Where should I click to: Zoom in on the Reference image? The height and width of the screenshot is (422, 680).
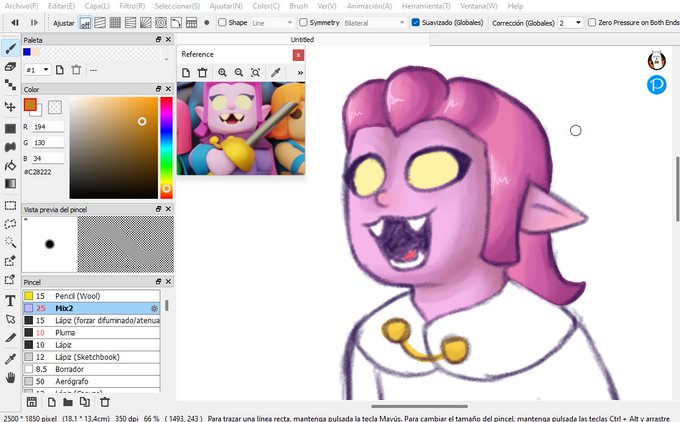click(222, 72)
